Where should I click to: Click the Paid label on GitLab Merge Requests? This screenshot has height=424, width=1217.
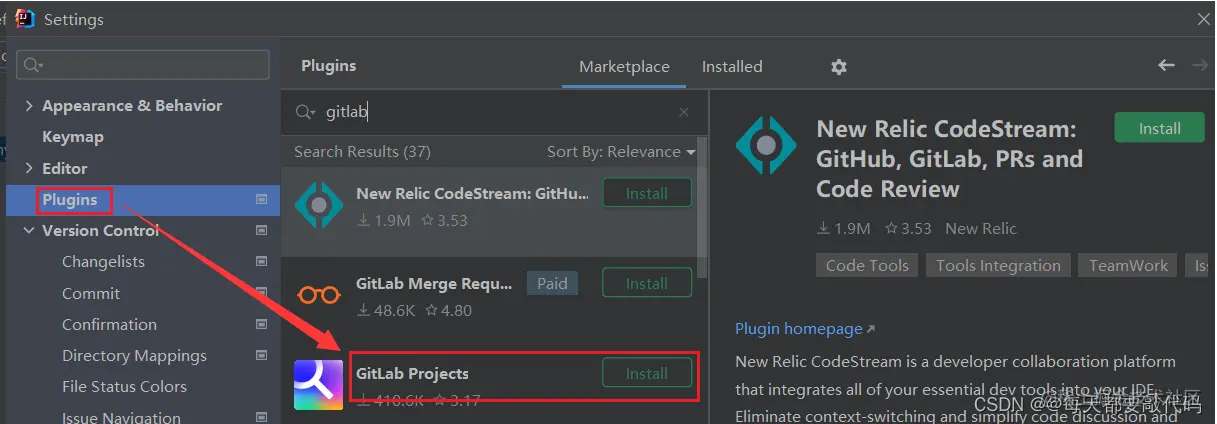[x=552, y=283]
